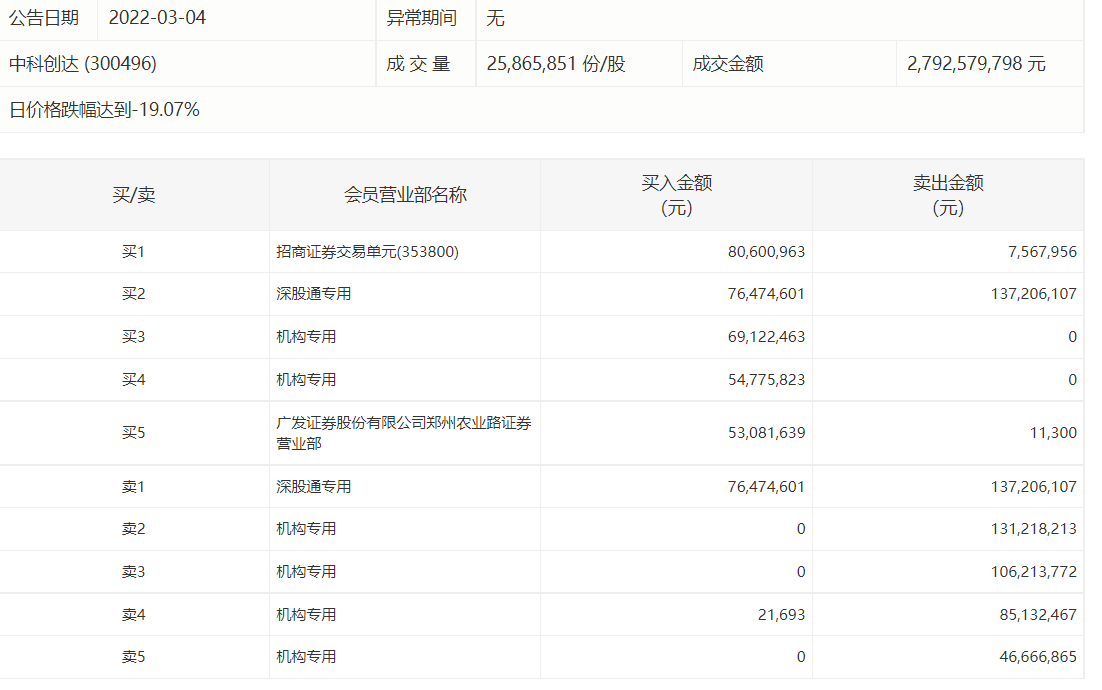Click the 成交量 value 25,865,851 份/股
1102x690 pixels.
[x=556, y=64]
